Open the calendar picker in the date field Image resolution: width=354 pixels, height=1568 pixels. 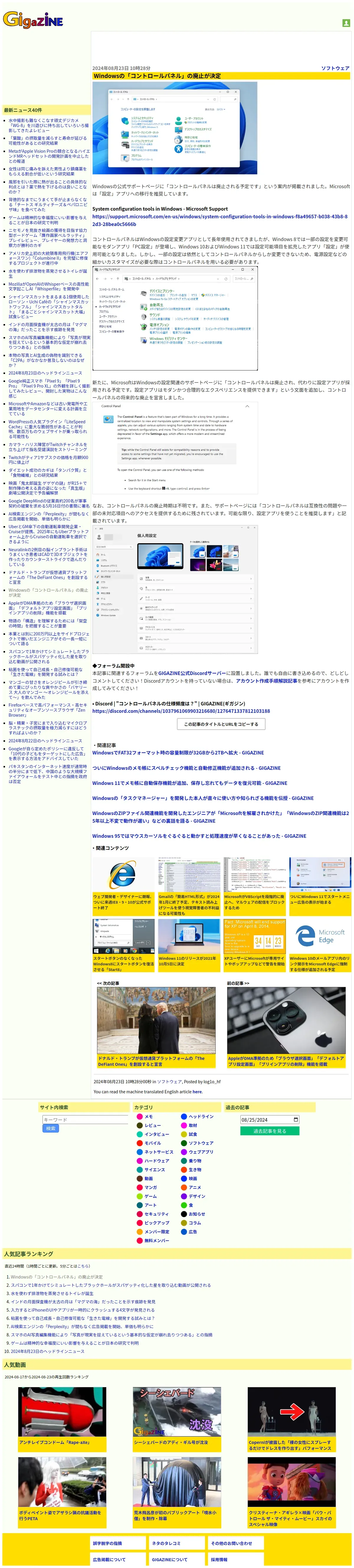tap(296, 1119)
